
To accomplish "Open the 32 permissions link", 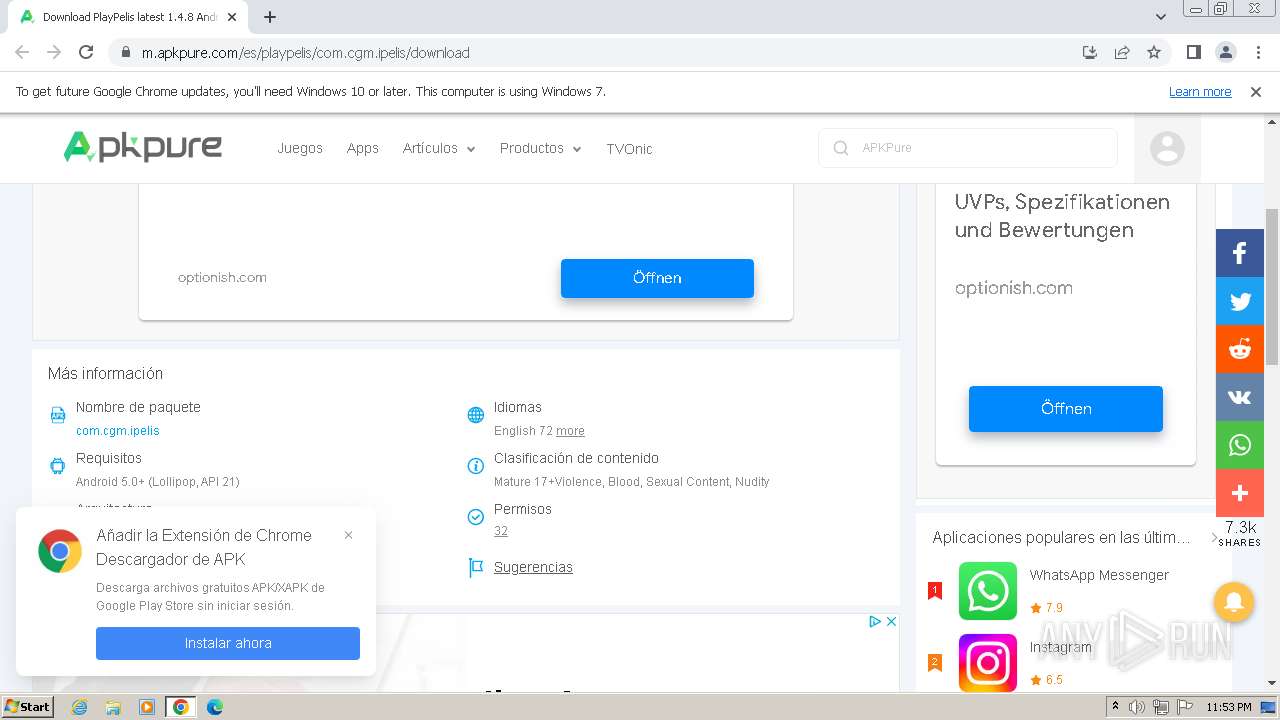I will pos(501,531).
